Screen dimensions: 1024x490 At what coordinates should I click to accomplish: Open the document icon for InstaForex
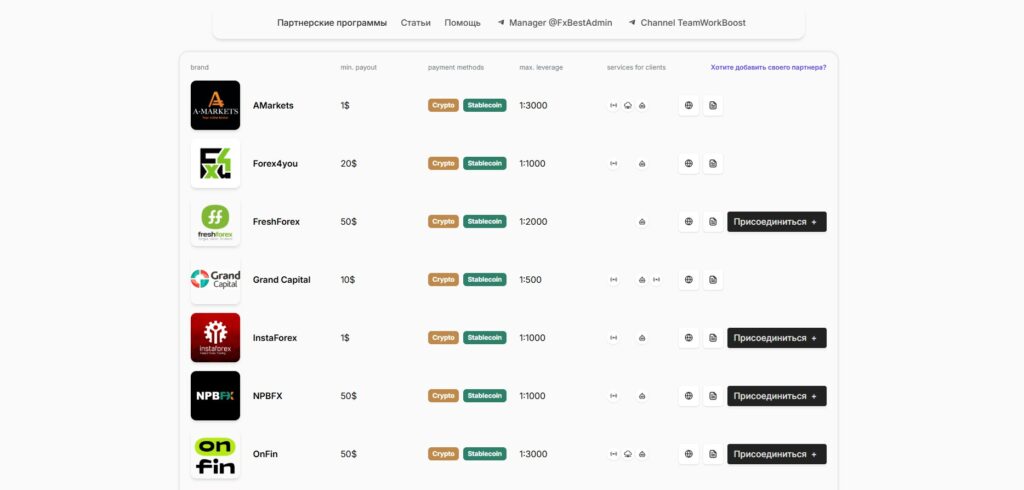coord(712,338)
